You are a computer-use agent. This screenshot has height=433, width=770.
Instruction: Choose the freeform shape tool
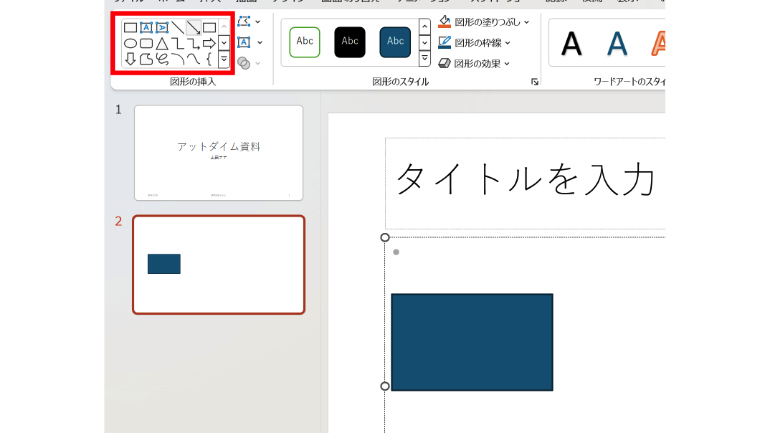point(146,59)
